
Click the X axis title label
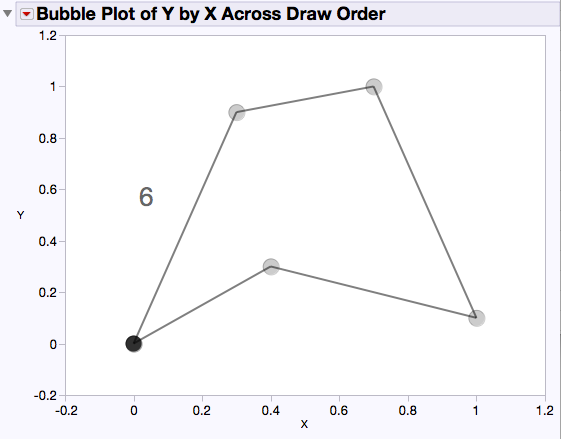click(x=304, y=424)
